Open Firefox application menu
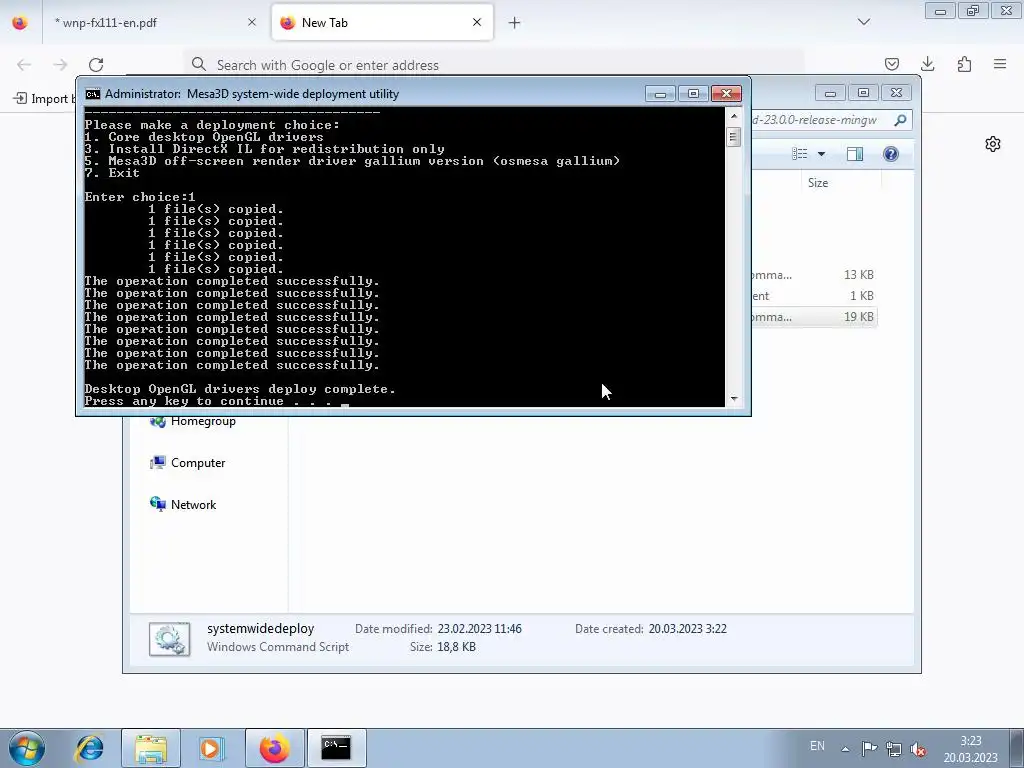This screenshot has height=768, width=1024. [1000, 64]
